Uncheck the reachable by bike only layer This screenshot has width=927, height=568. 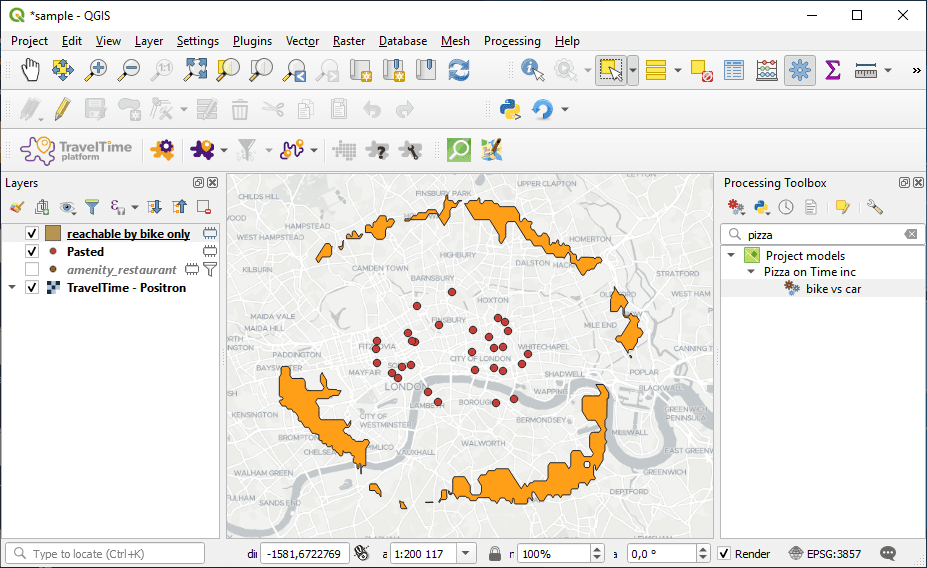32,234
